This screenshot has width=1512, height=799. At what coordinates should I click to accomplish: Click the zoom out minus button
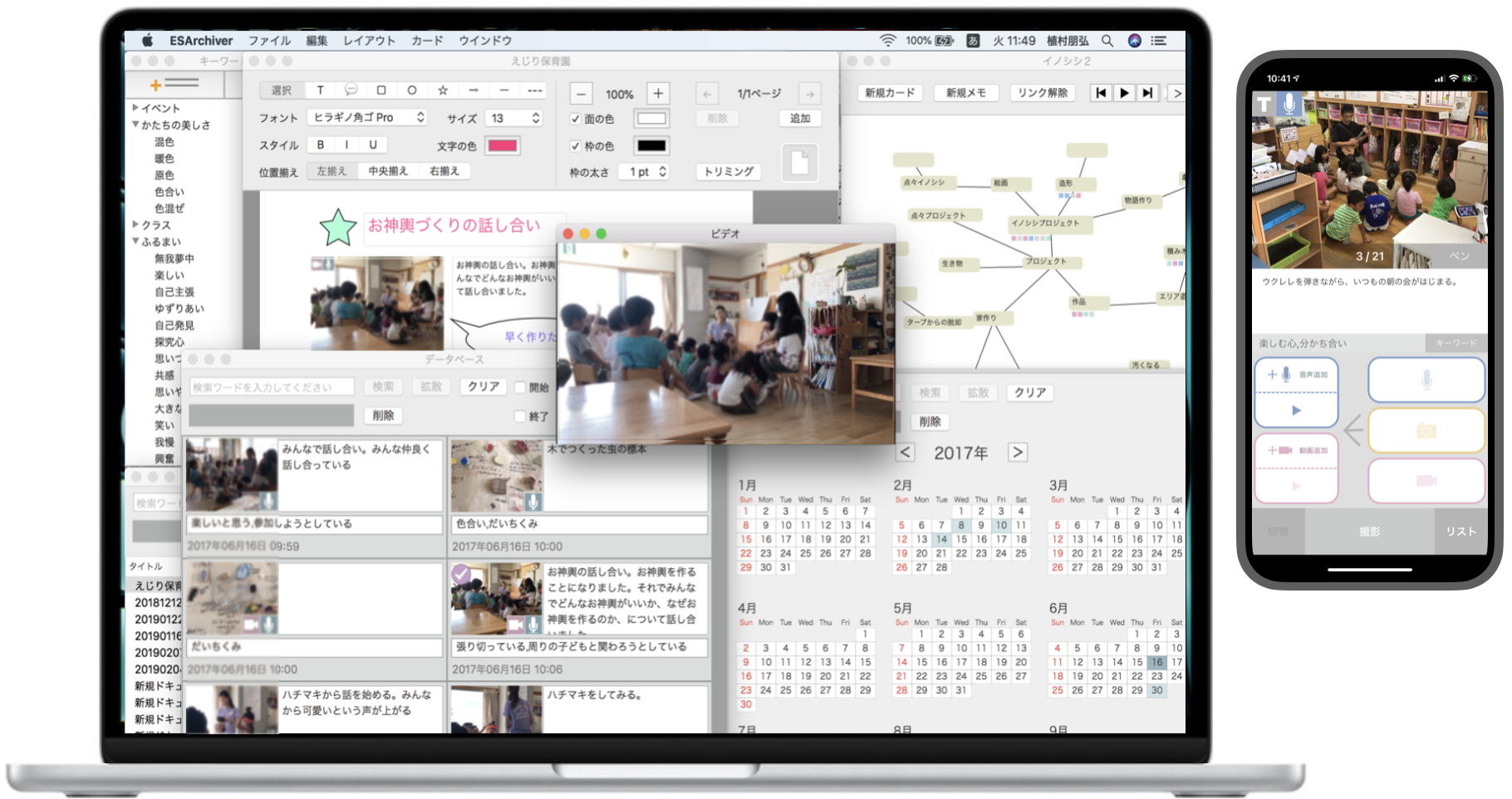pyautogui.click(x=582, y=94)
